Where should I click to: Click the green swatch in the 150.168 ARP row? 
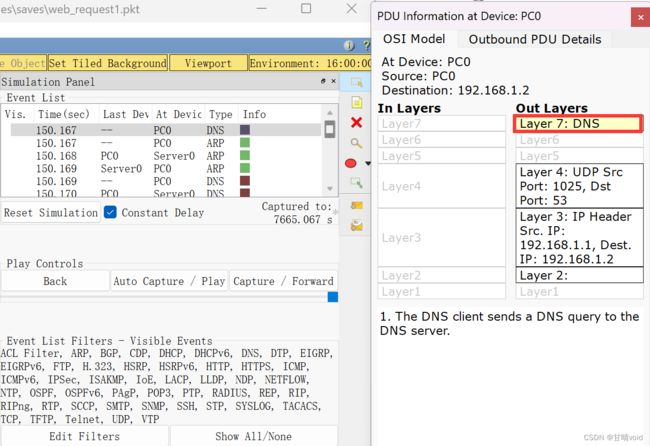(x=245, y=155)
